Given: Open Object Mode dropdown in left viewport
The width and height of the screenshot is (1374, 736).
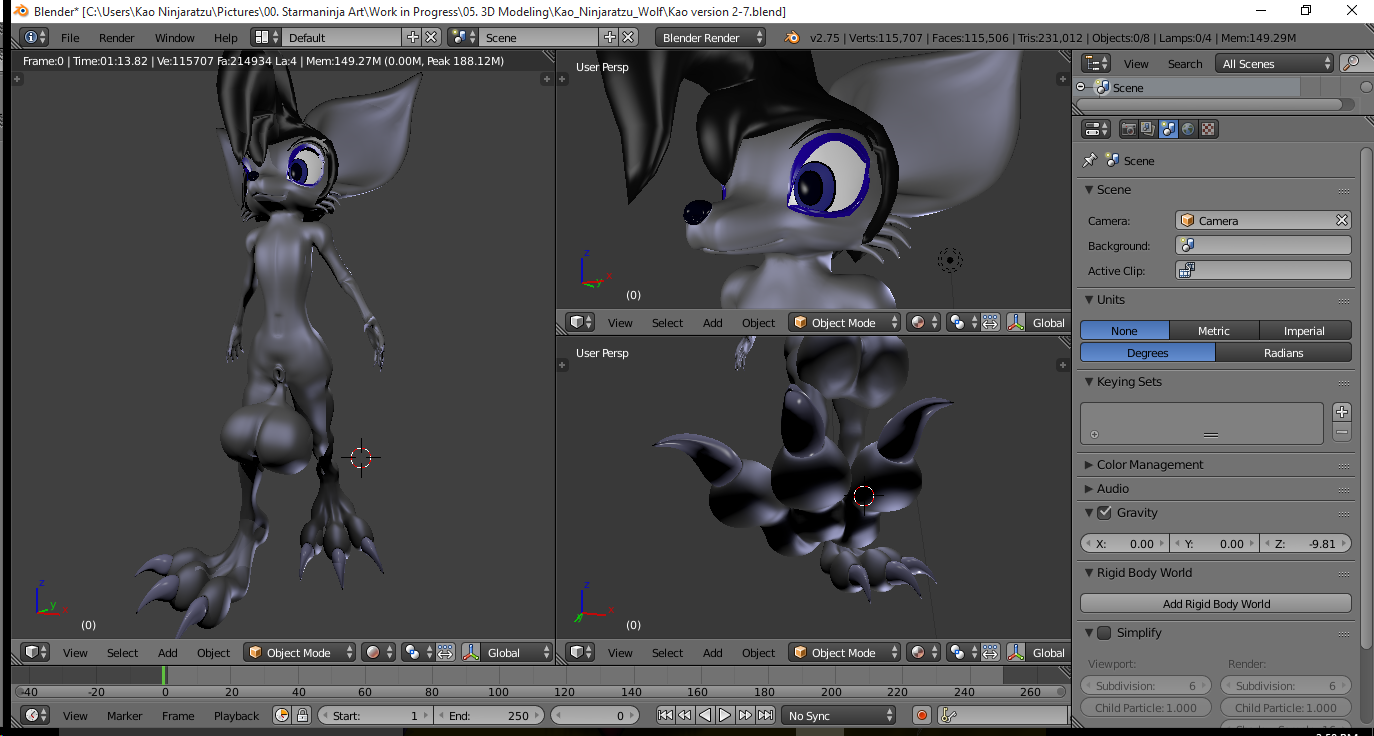Looking at the screenshot, I should [300, 652].
